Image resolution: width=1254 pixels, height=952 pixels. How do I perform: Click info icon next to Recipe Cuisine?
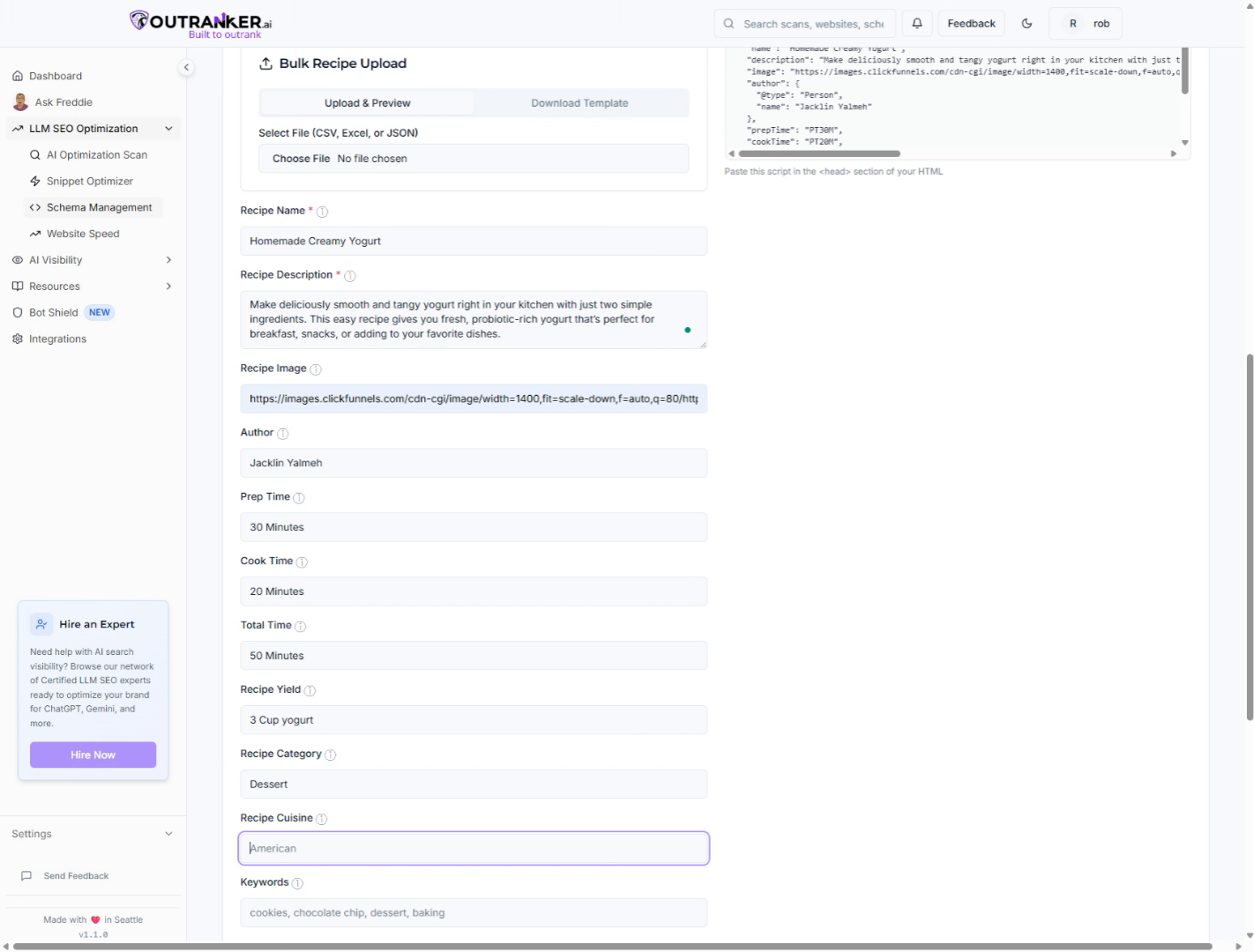pyautogui.click(x=322, y=819)
